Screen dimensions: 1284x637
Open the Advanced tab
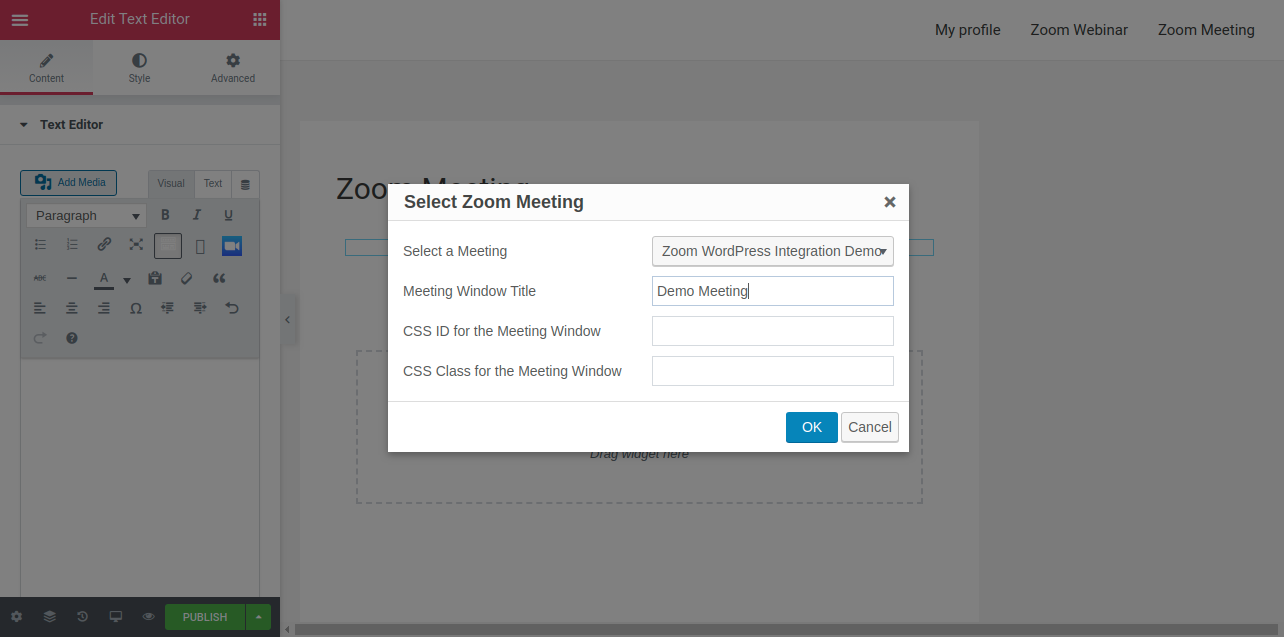(233, 68)
